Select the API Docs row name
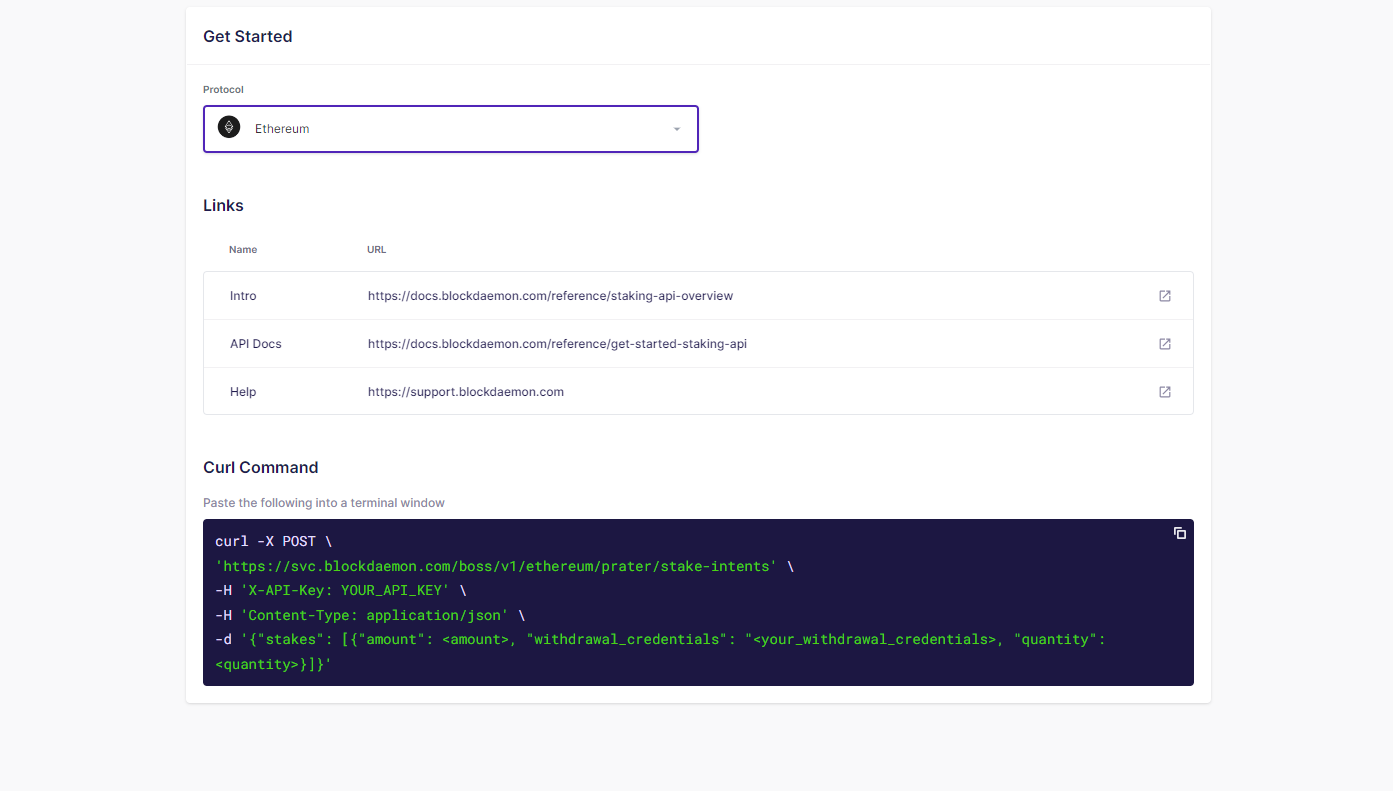The height and width of the screenshot is (791, 1393). click(256, 344)
